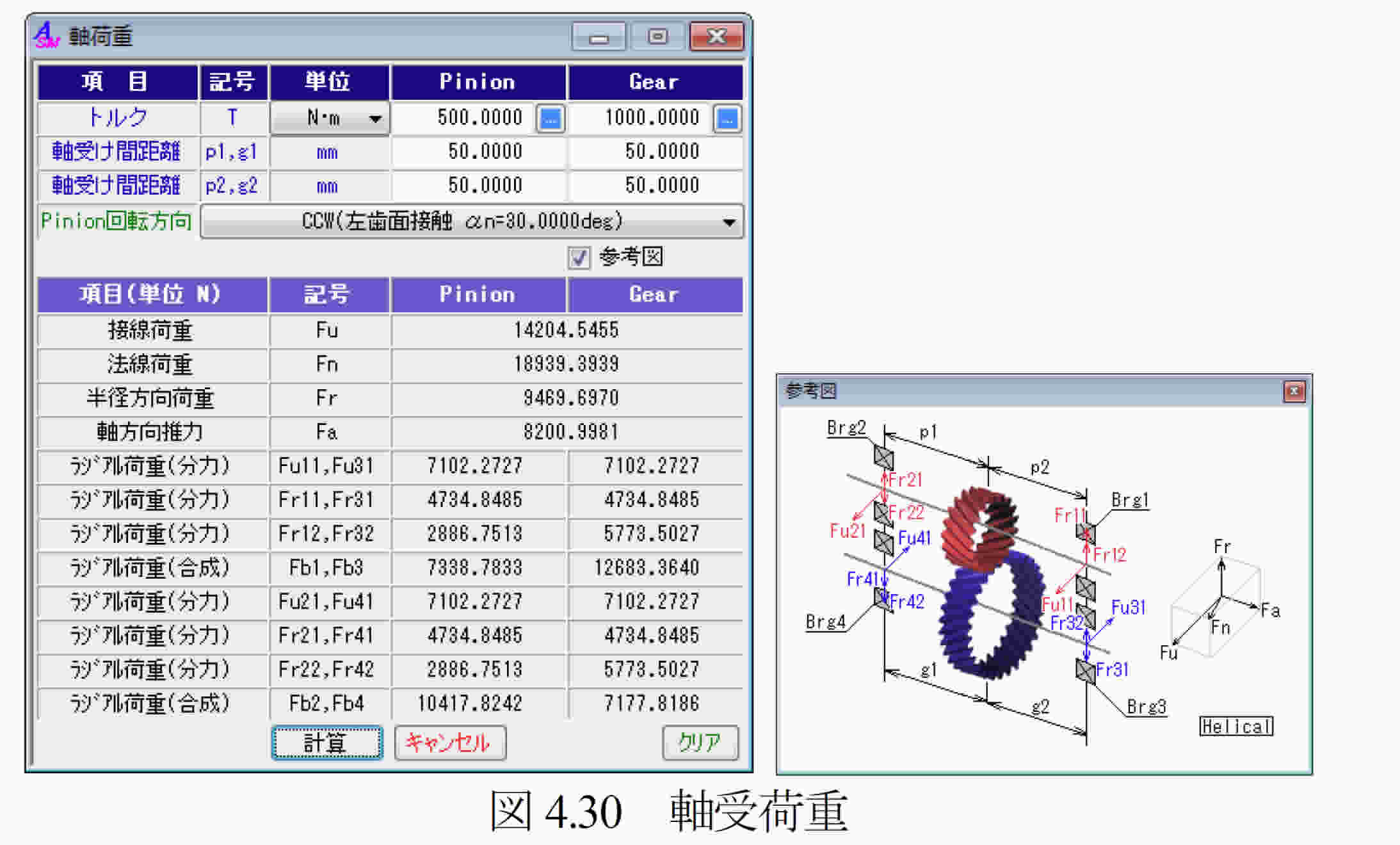1400x845 pixels.
Task: Click the 項目(単位 N) results header
Action: [x=152, y=295]
